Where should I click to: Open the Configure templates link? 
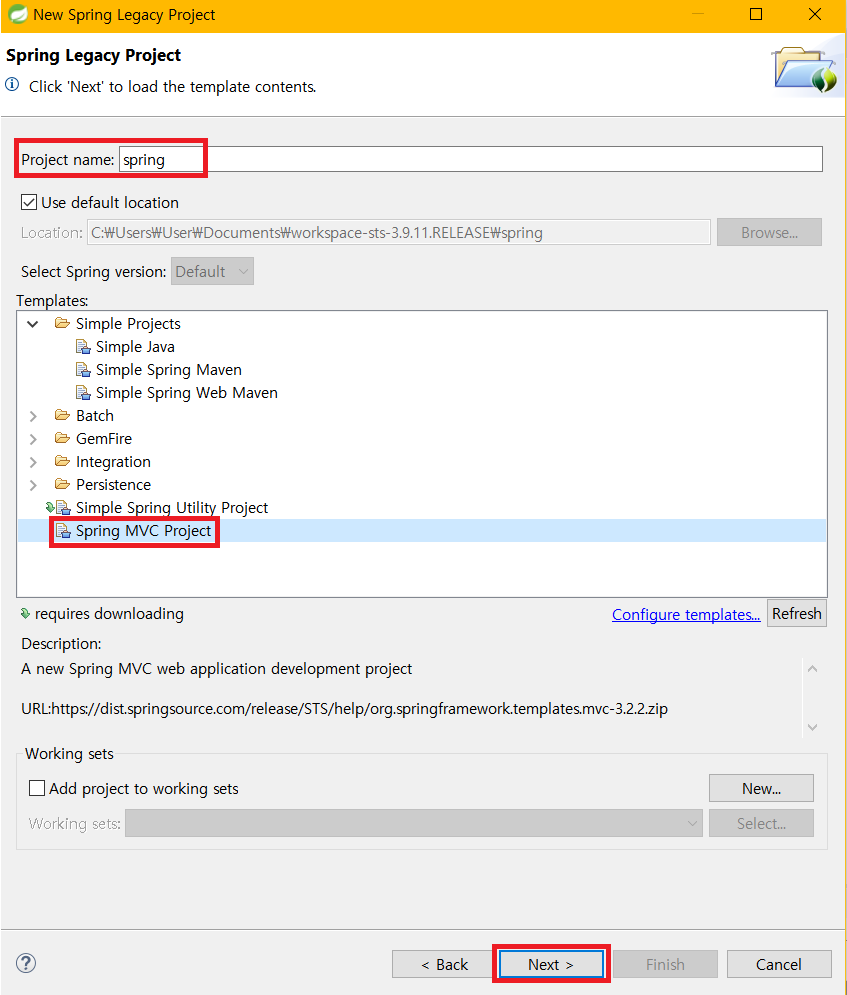tap(686, 614)
